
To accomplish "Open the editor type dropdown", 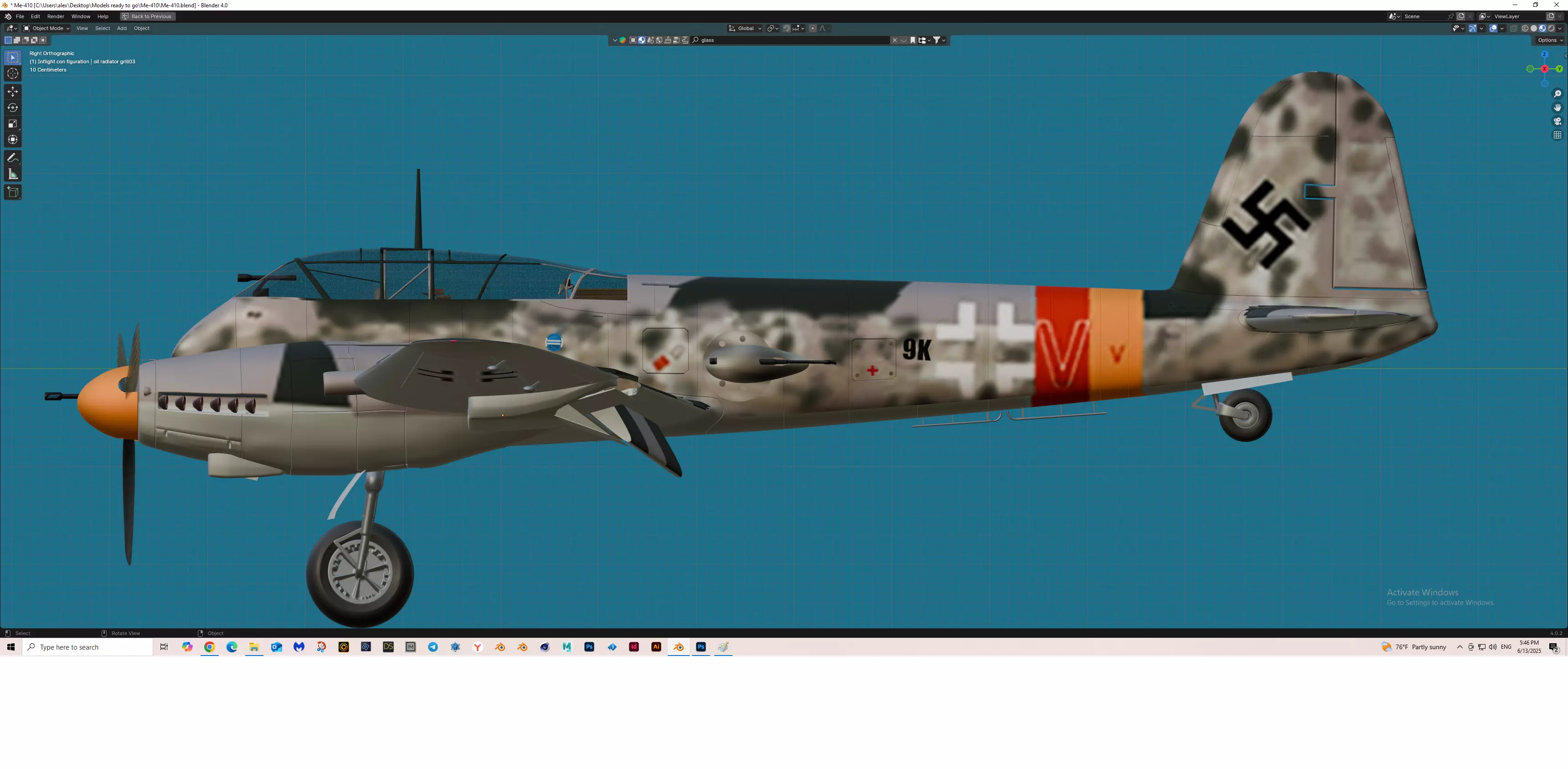I will pos(11,28).
